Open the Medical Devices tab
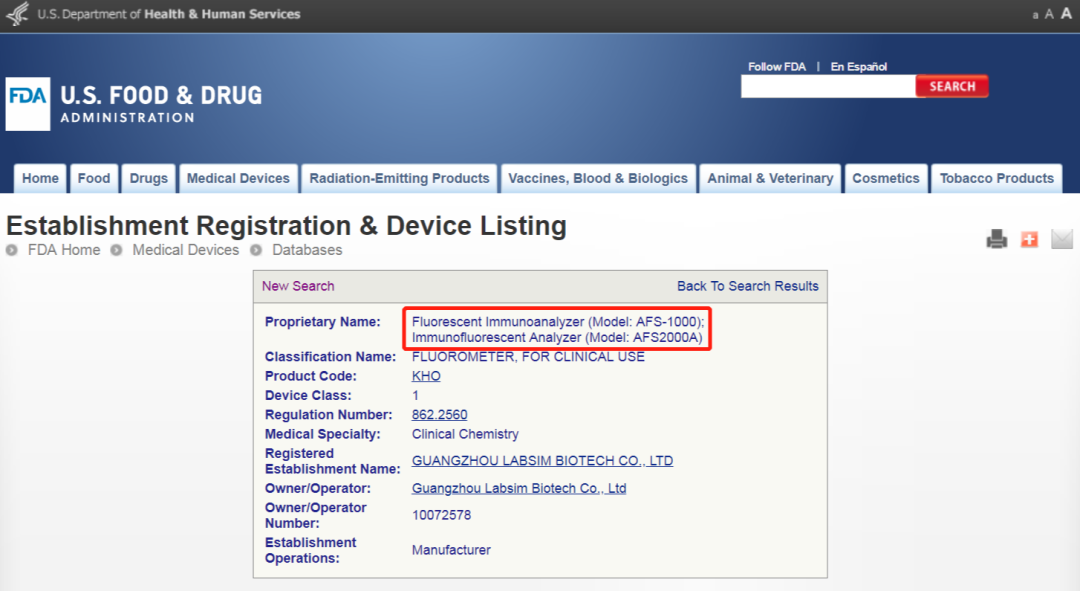This screenshot has width=1080, height=591. [x=238, y=179]
